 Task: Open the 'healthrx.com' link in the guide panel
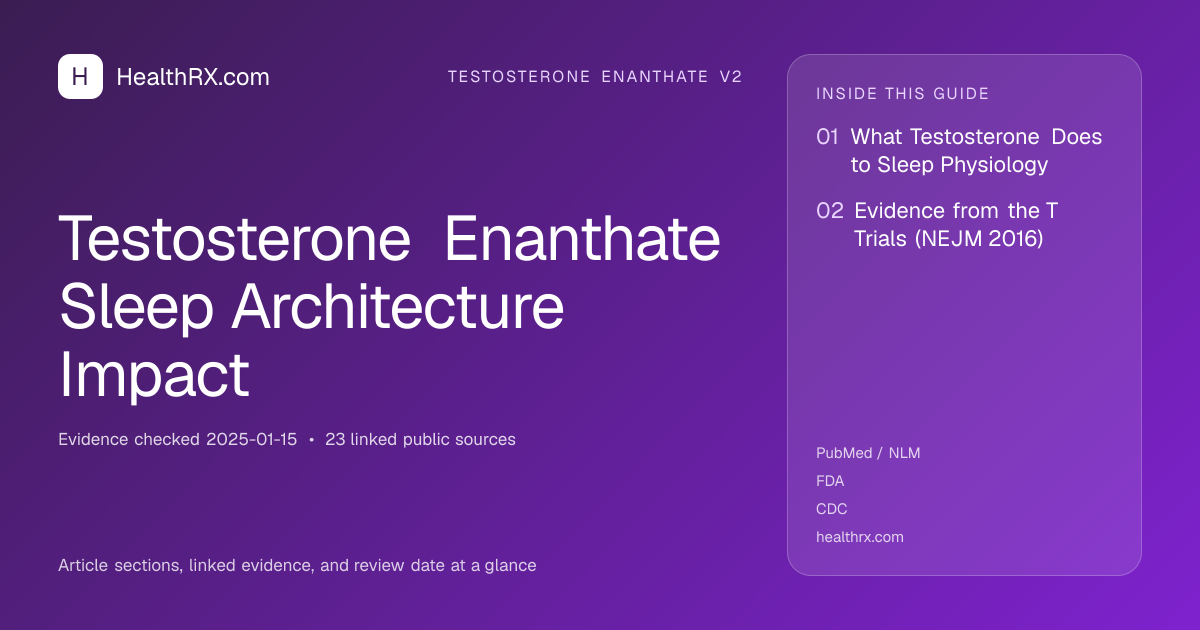(860, 537)
